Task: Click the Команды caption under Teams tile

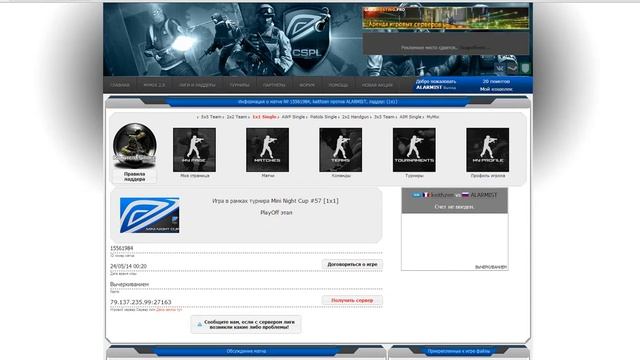Action: (341, 176)
